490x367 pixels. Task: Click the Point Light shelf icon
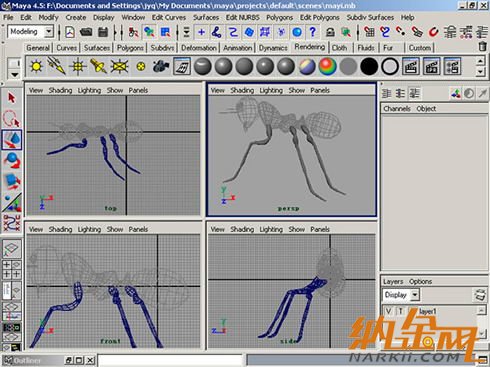(x=78, y=66)
